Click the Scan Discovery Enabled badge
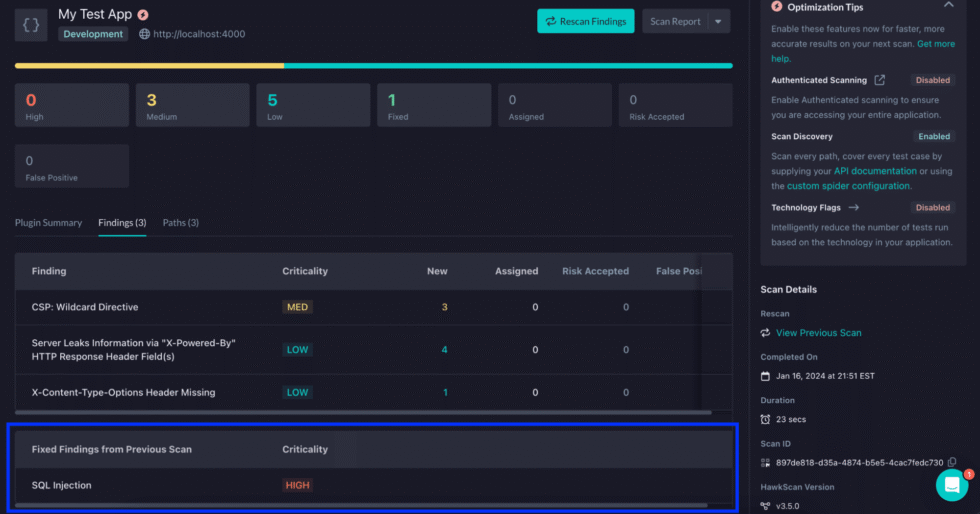This screenshot has width=980, height=514. tap(934, 136)
